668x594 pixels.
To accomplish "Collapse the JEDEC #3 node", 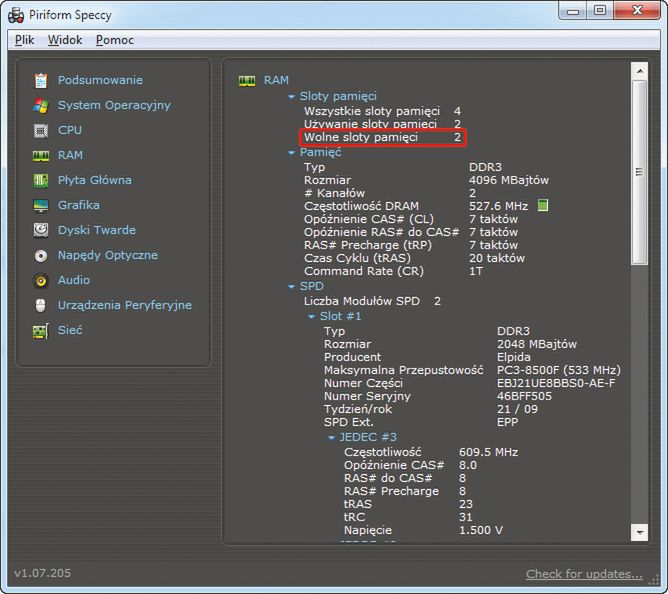I will [x=331, y=438].
